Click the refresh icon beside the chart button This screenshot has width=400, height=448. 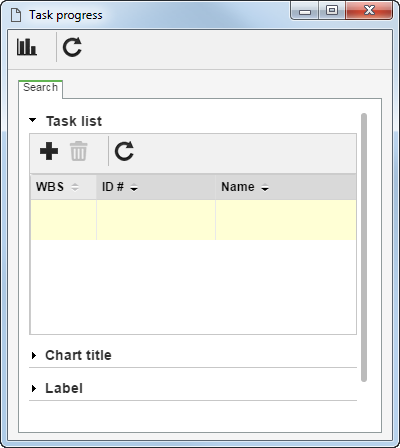[x=72, y=47]
